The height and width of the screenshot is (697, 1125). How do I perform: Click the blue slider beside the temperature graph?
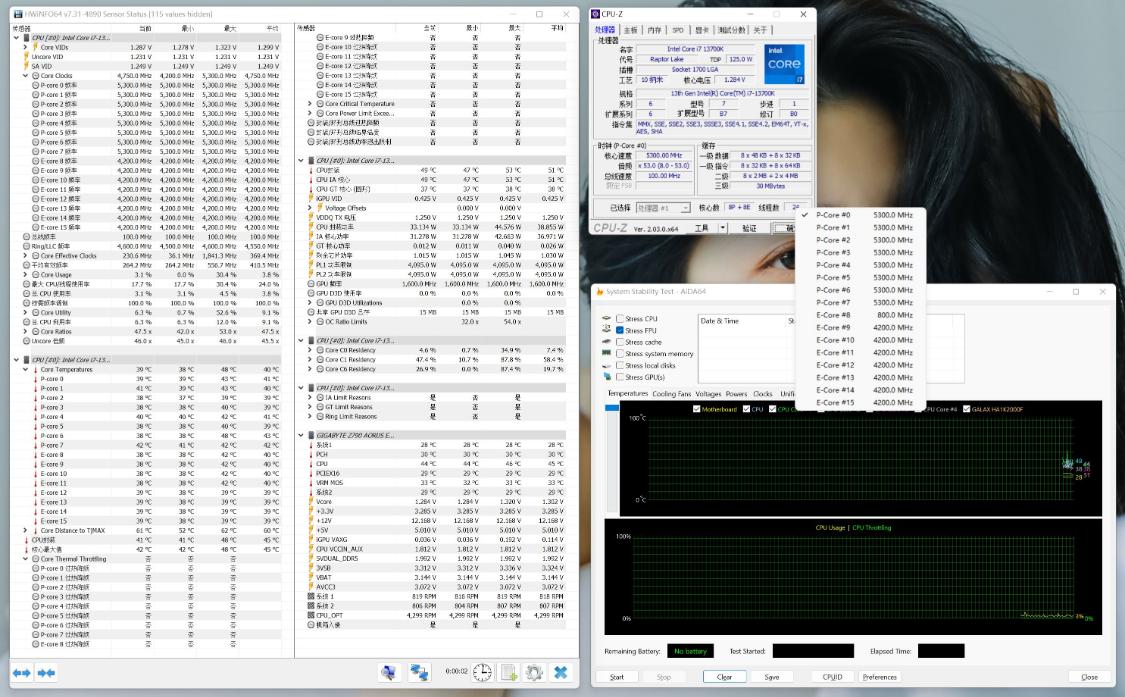click(x=610, y=409)
